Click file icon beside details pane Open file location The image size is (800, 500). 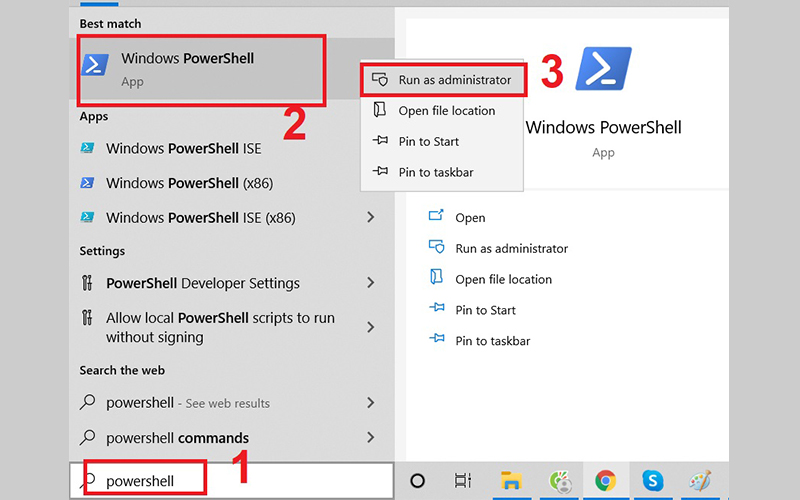point(436,277)
